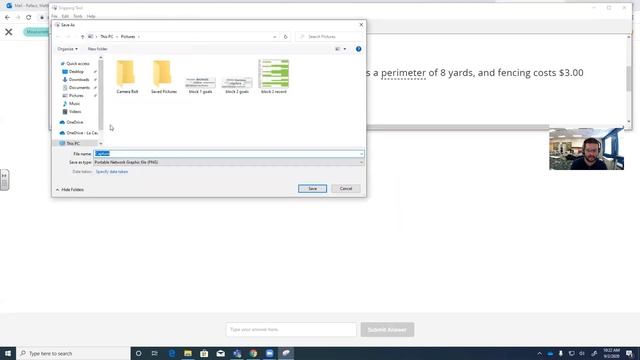The height and width of the screenshot is (360, 640).
Task: Click the File name text field
Action: [x=226, y=153]
